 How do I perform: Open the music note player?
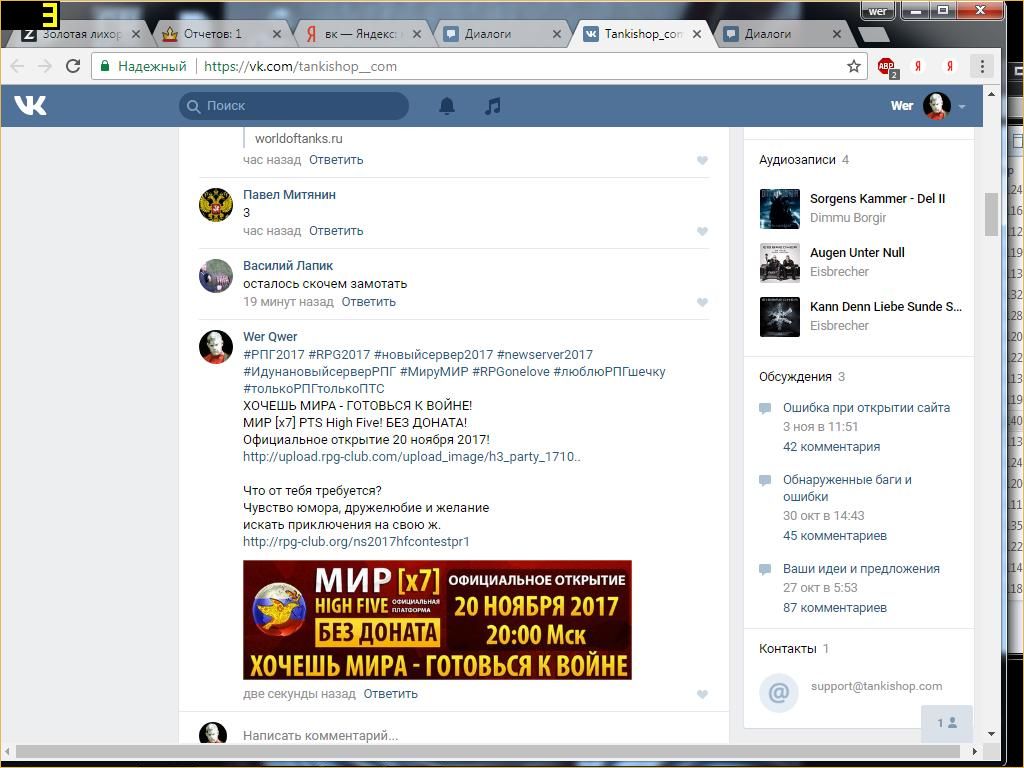[493, 106]
